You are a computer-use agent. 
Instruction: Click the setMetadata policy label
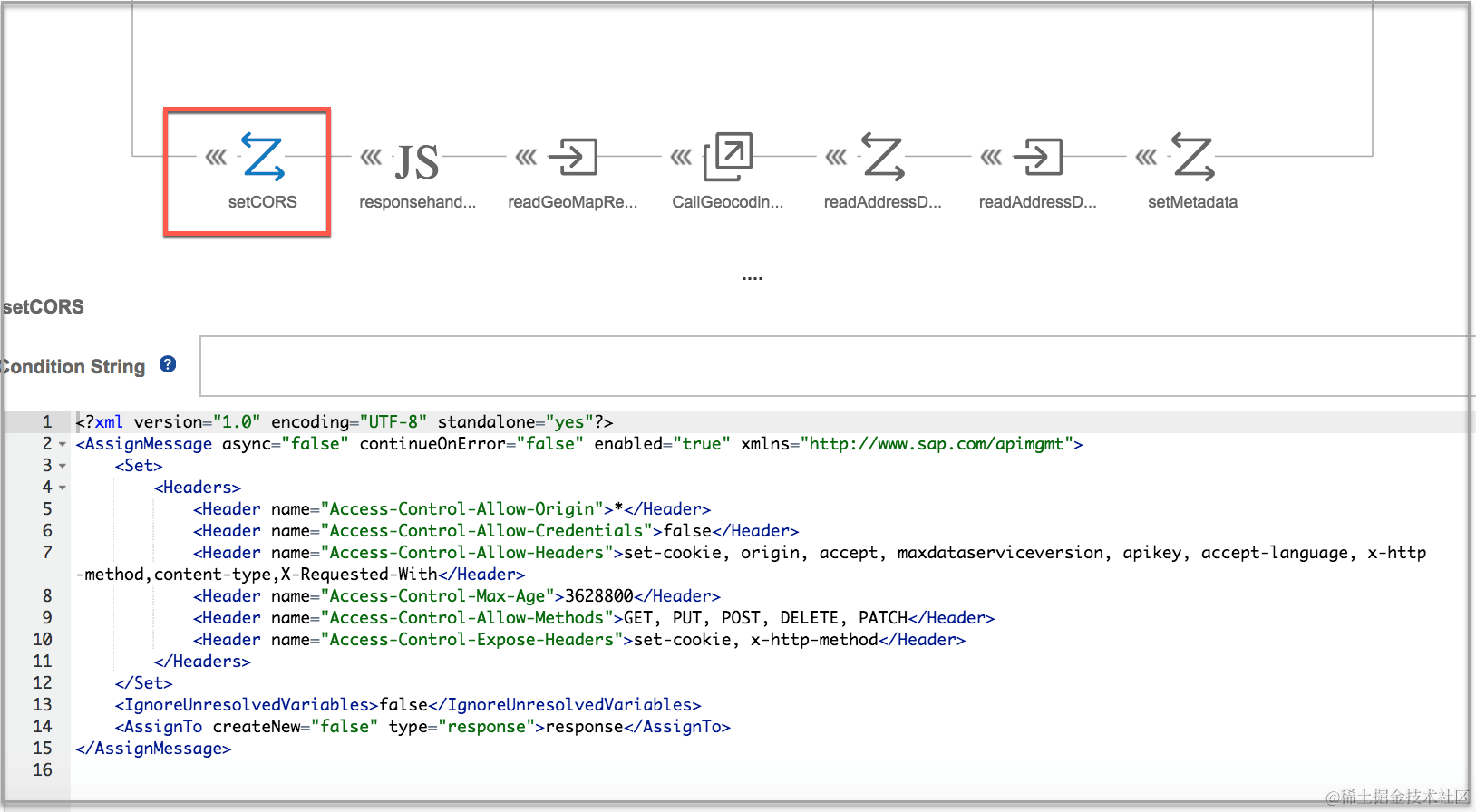[x=1193, y=202]
